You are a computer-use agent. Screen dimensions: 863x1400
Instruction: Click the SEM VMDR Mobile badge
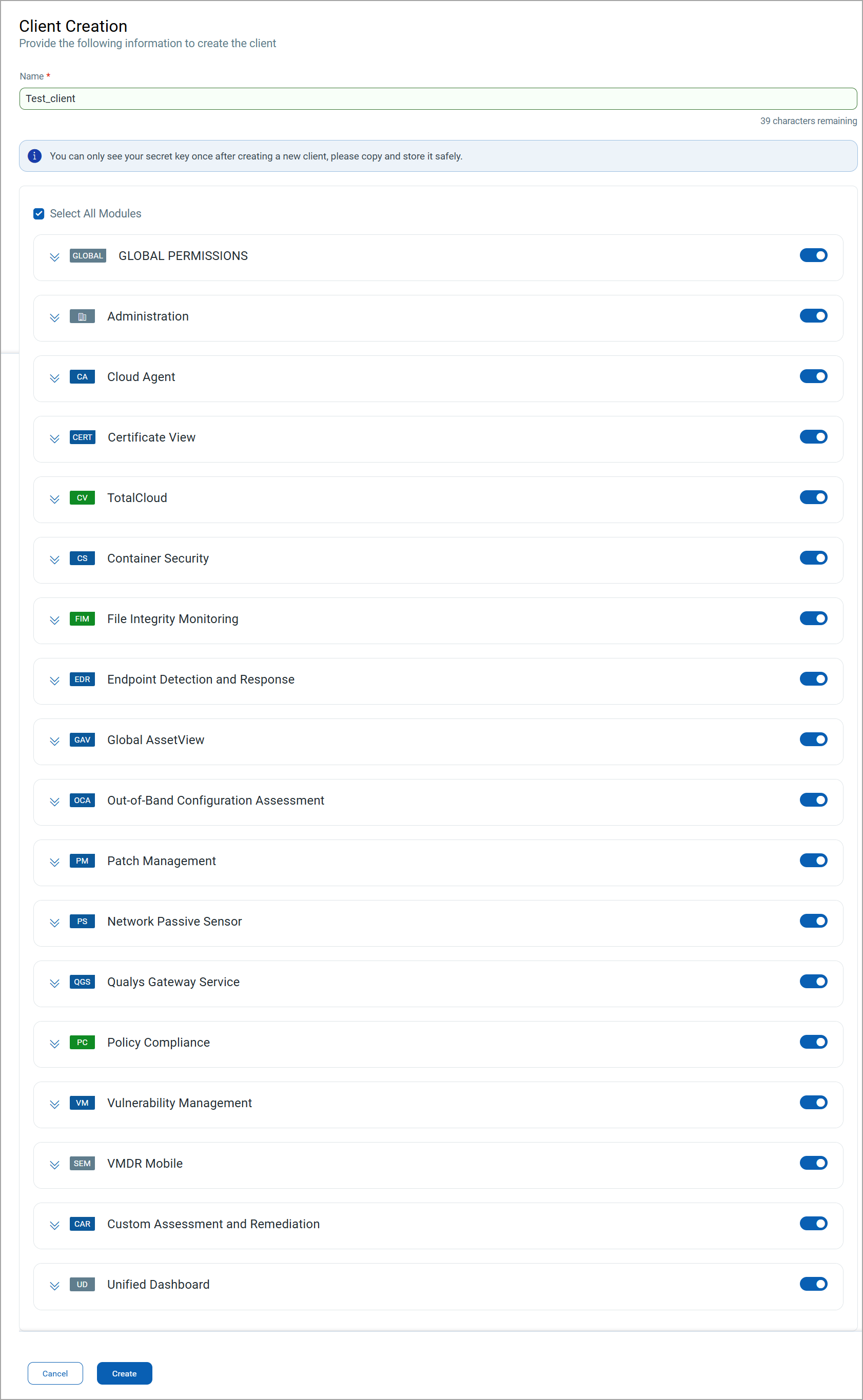[x=82, y=1163]
